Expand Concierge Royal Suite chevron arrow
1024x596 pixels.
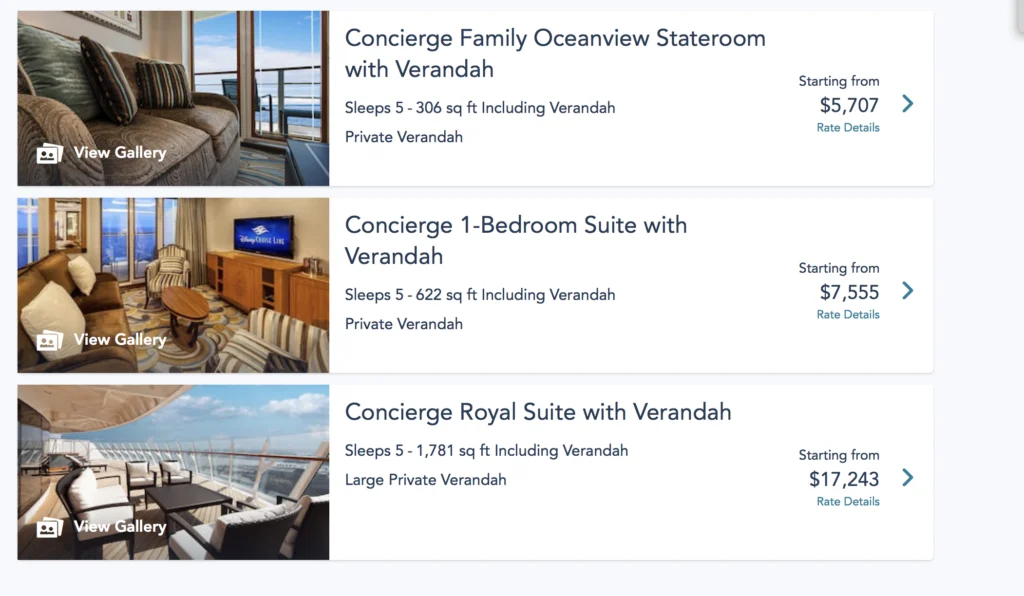(x=907, y=477)
